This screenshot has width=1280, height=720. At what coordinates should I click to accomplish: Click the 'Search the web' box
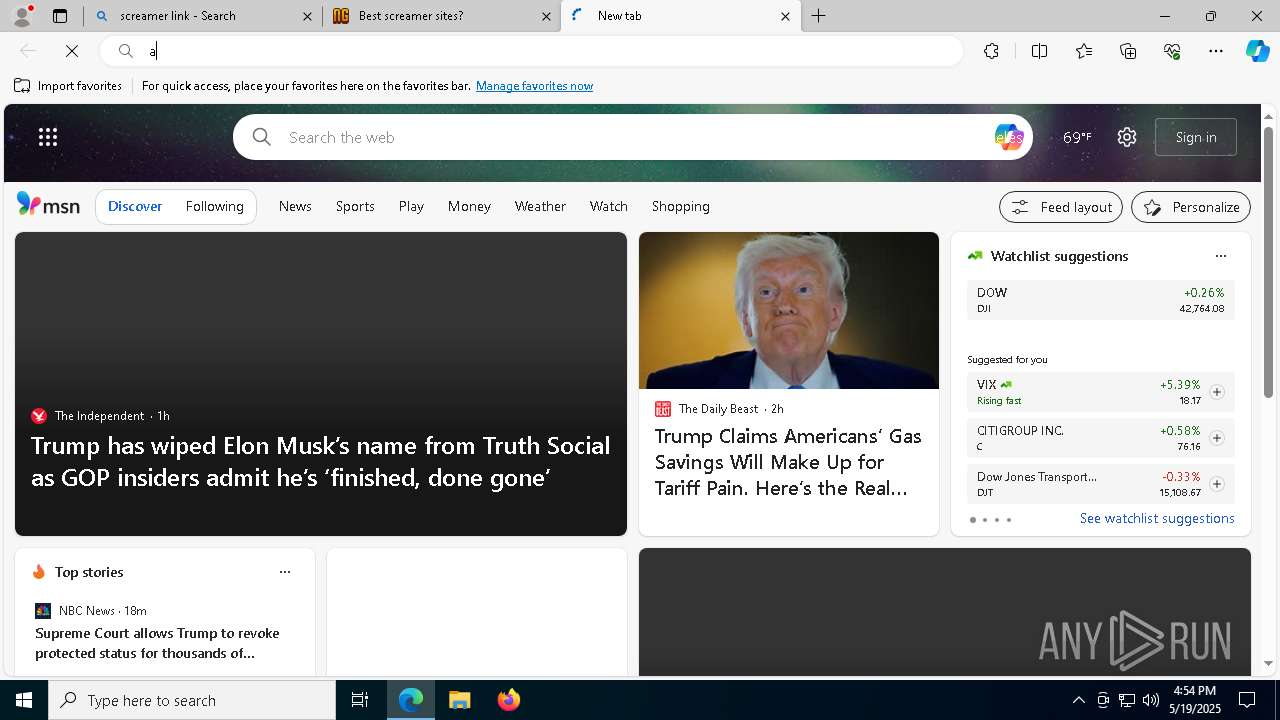[632, 137]
